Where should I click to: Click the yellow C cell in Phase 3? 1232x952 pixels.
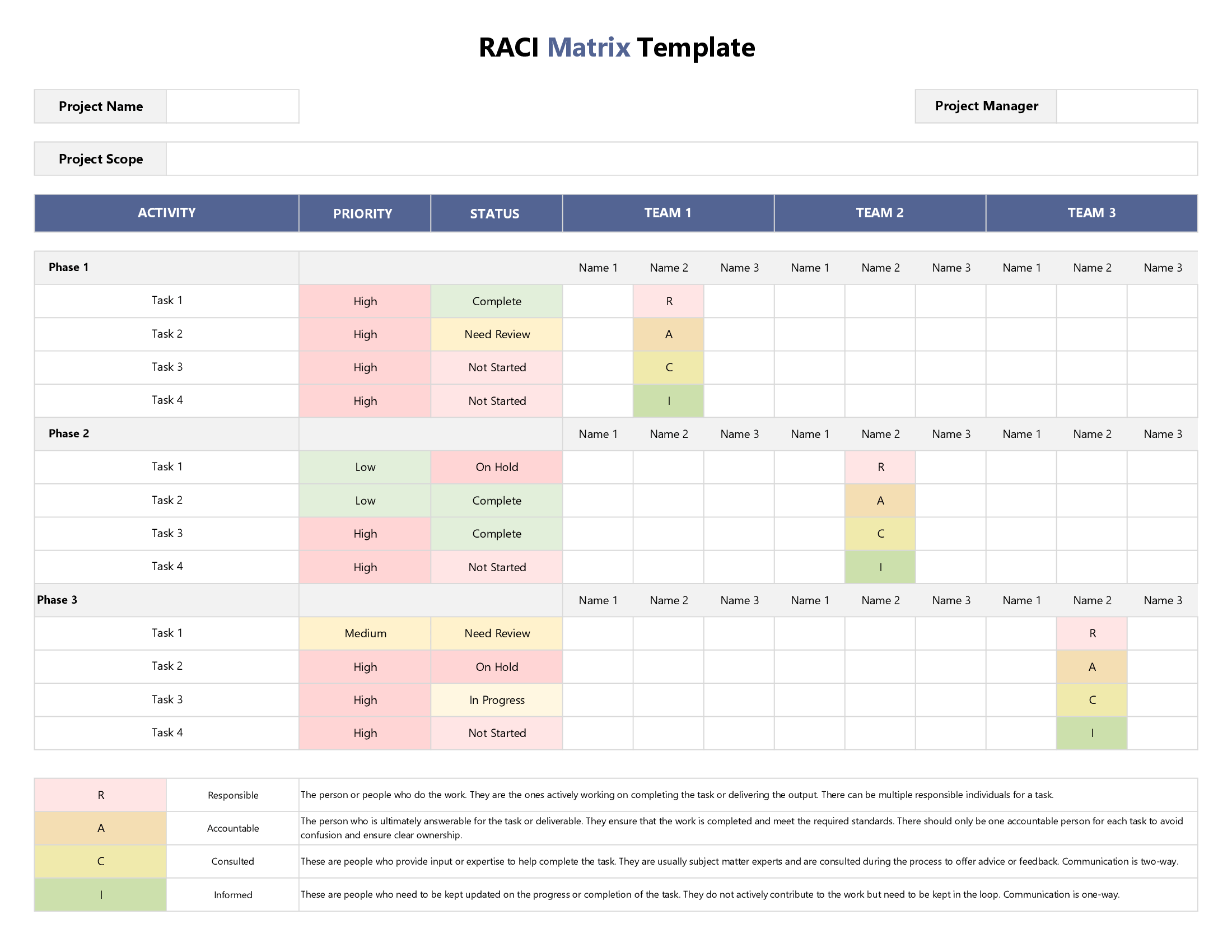[x=1091, y=700]
